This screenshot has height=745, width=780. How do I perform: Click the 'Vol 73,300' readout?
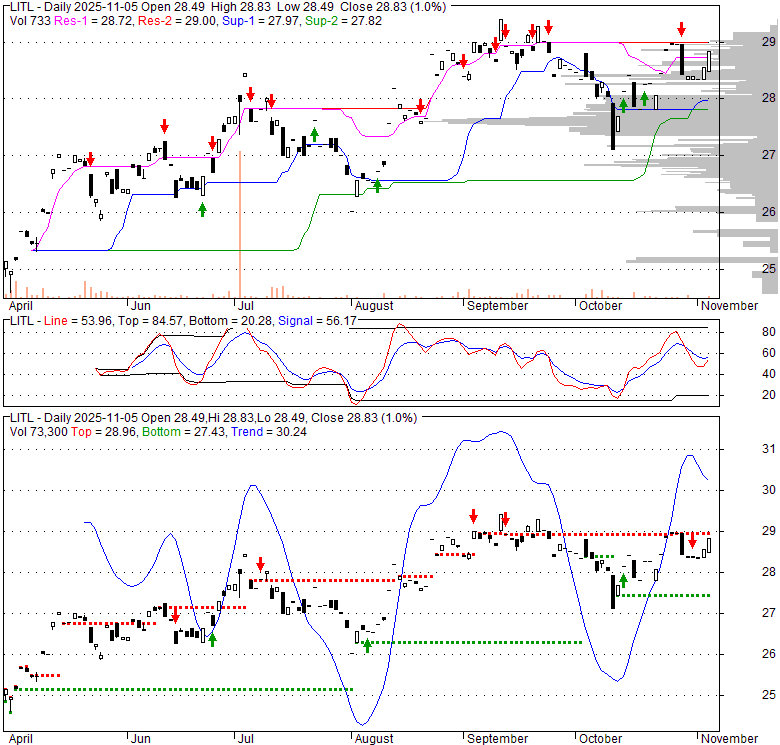pyautogui.click(x=38, y=432)
